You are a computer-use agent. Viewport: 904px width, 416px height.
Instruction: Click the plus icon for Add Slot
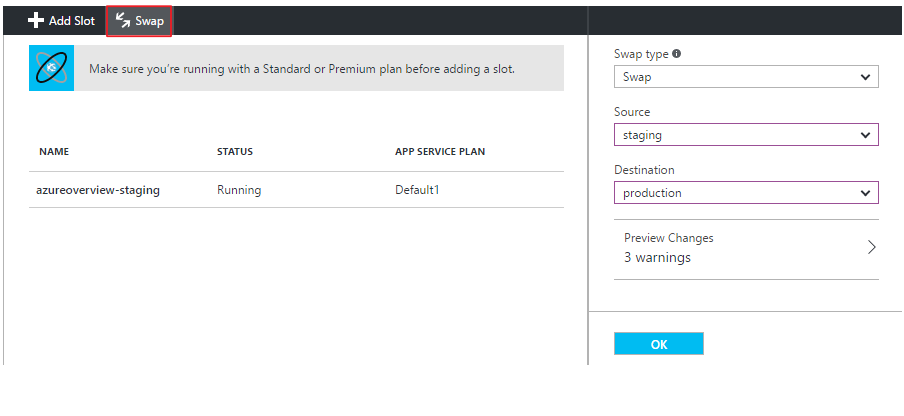(36, 21)
